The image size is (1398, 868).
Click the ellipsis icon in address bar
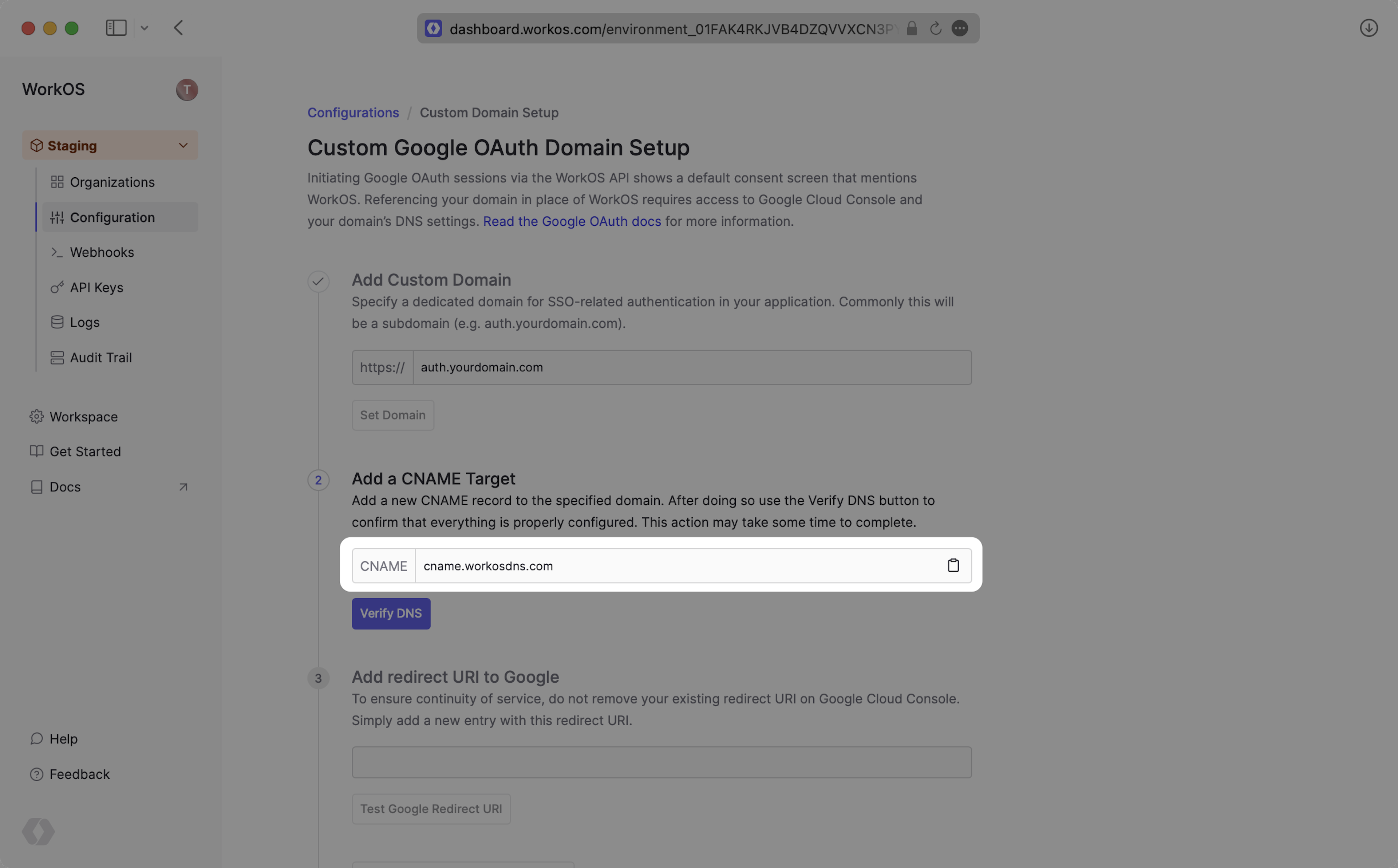point(960,29)
